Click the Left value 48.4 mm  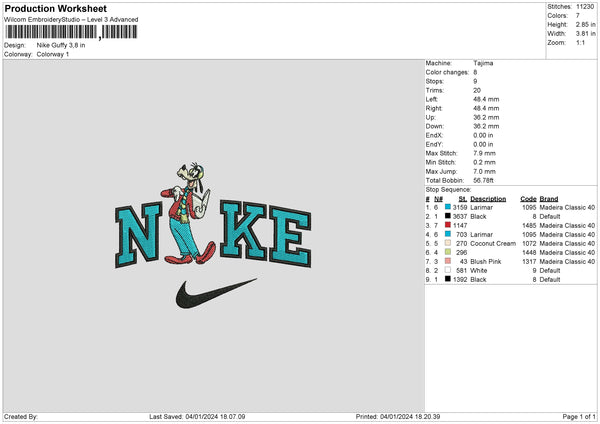486,99
